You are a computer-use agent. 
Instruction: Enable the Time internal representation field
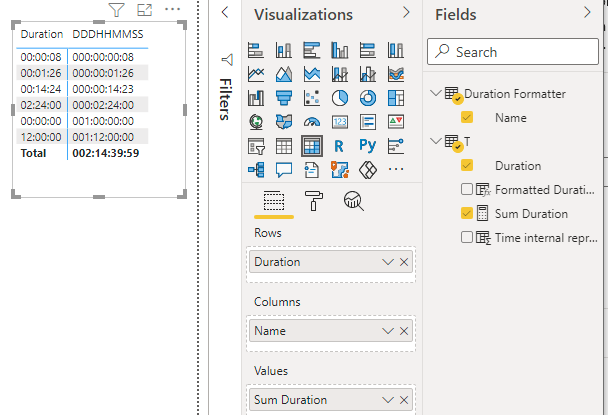pos(467,237)
